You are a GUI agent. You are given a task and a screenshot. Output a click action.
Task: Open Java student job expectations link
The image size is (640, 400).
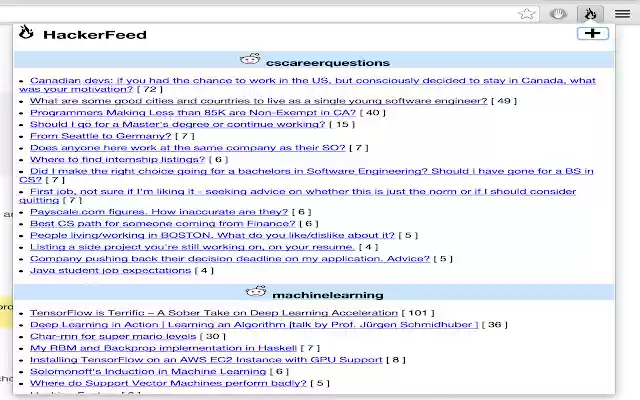[110, 271]
